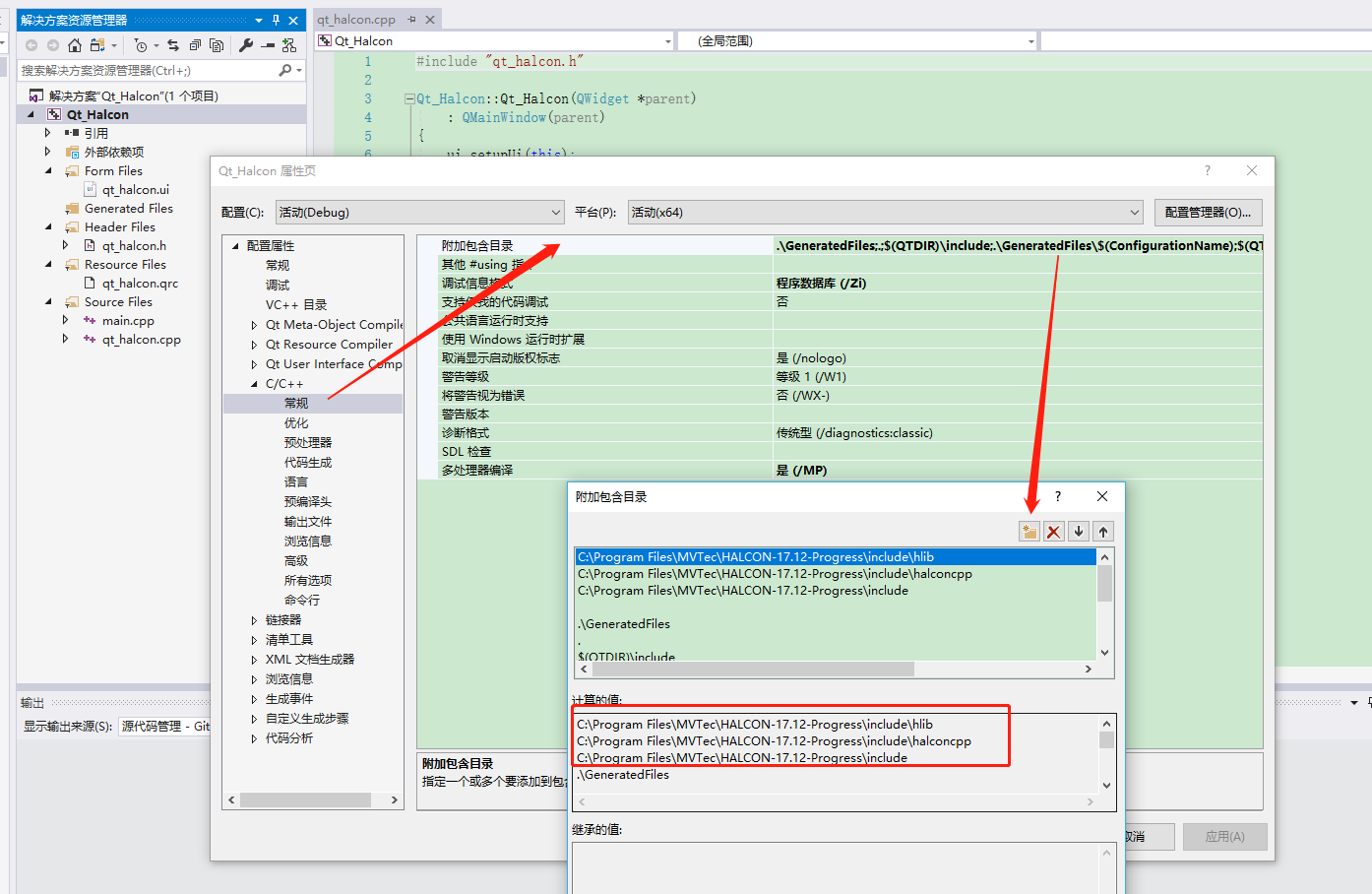Open main.cpp in Solution Explorer
This screenshot has width=1372, height=894.
click(x=128, y=320)
